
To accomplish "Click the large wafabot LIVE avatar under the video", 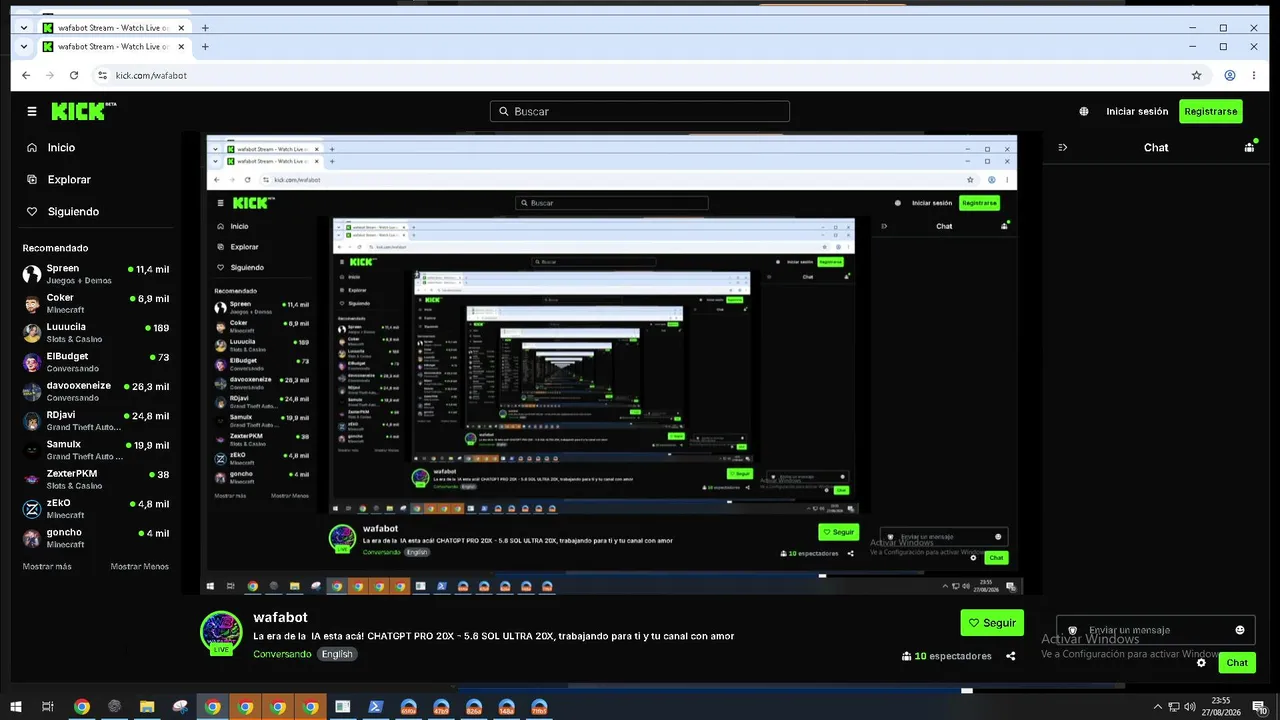I will pyautogui.click(x=221, y=633).
